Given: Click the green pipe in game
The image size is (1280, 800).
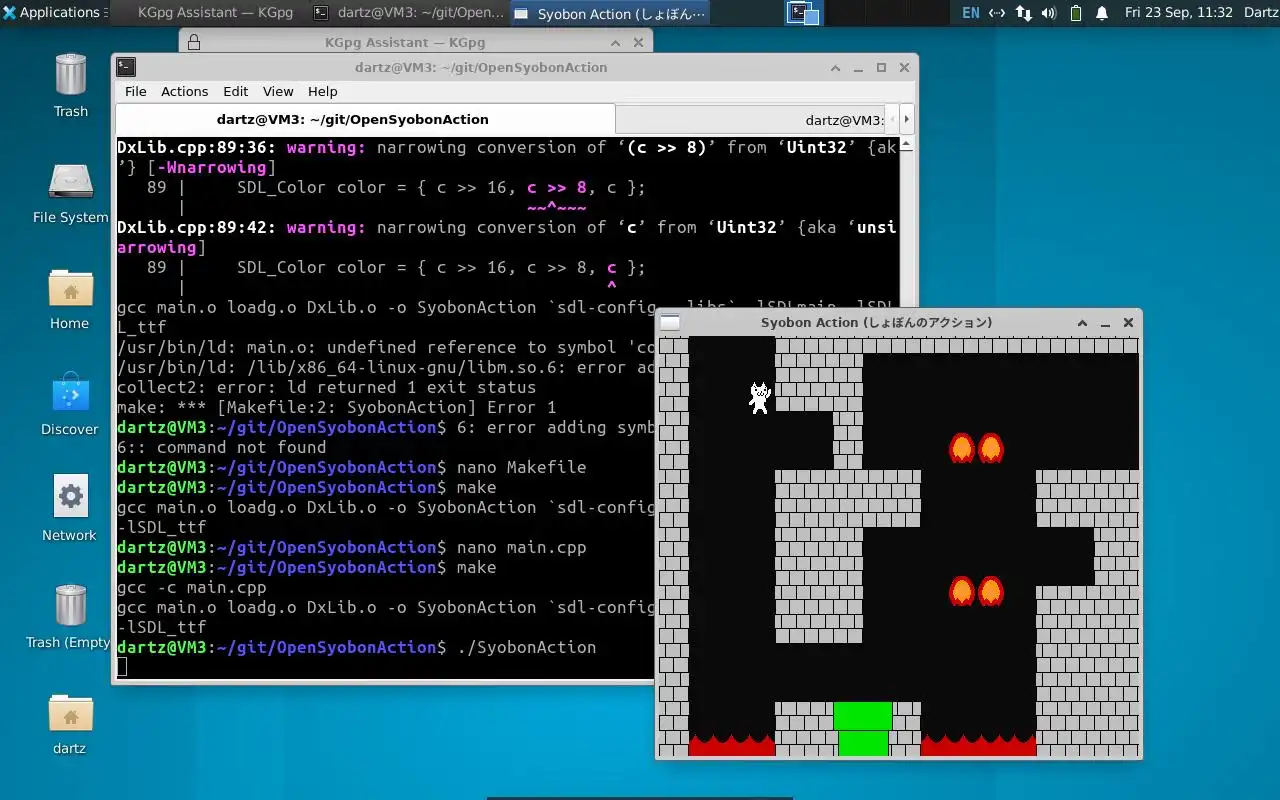Looking at the screenshot, I should pos(862,729).
